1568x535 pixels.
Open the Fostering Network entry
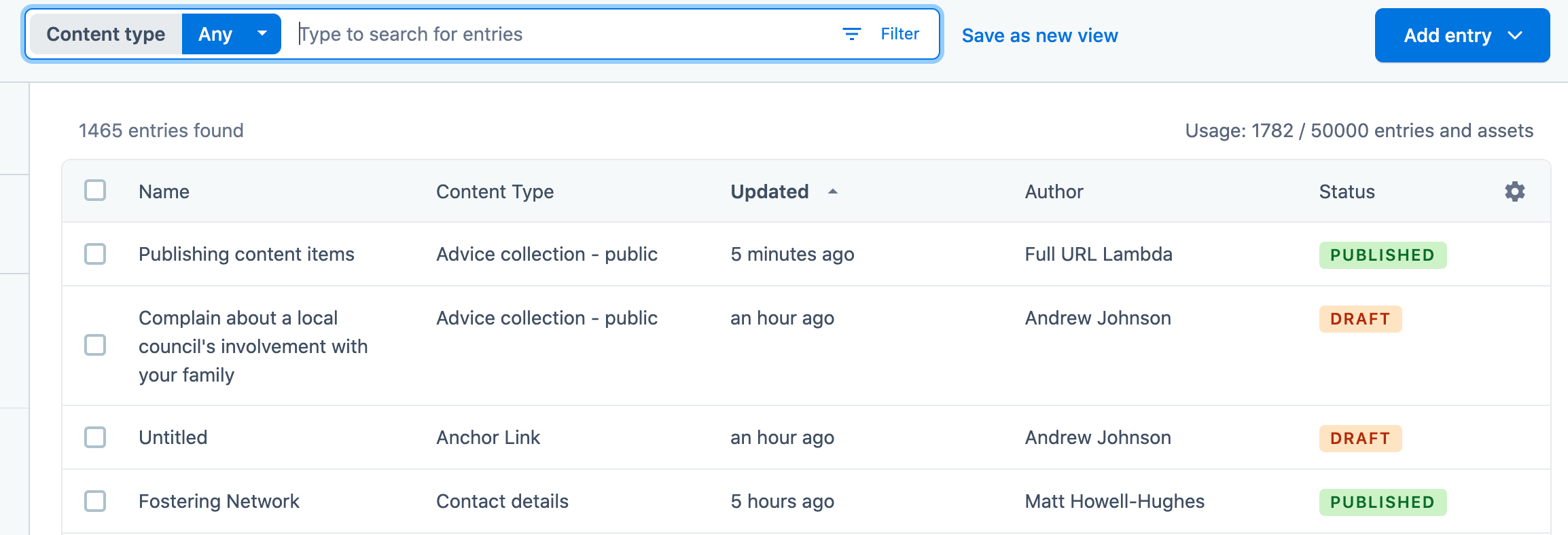pyautogui.click(x=219, y=501)
